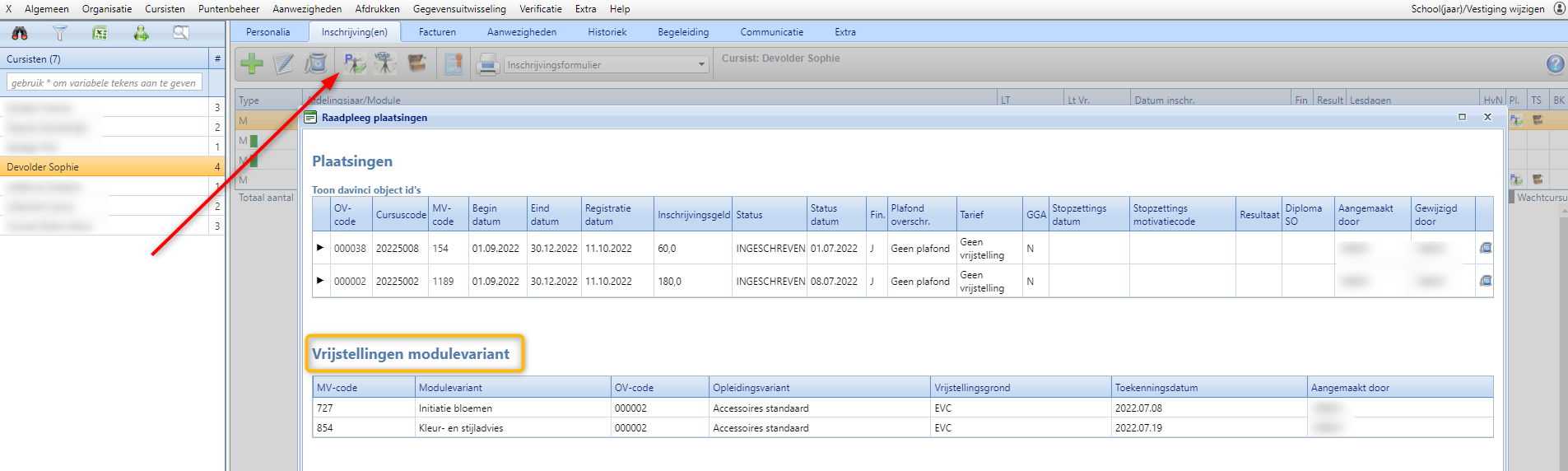
Task: Click the Pl. icon in first grid row
Action: click(1516, 120)
